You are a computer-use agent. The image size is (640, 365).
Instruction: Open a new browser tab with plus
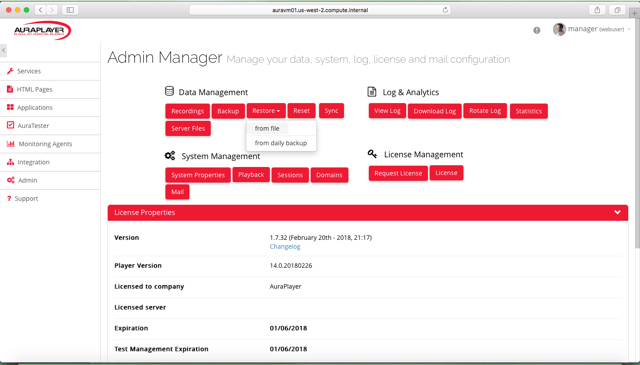[x=634, y=13]
